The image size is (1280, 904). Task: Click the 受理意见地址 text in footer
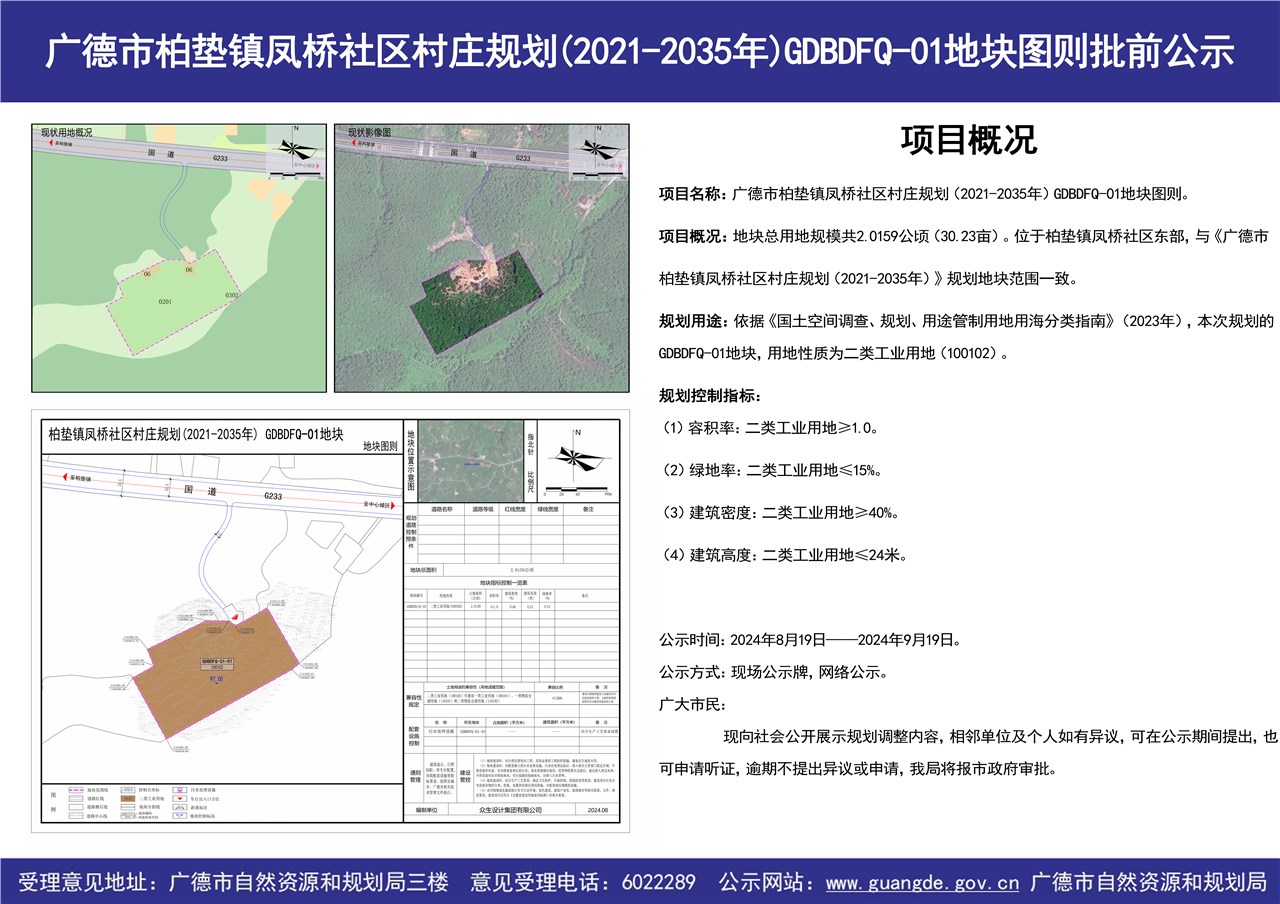pyautogui.click(x=235, y=883)
